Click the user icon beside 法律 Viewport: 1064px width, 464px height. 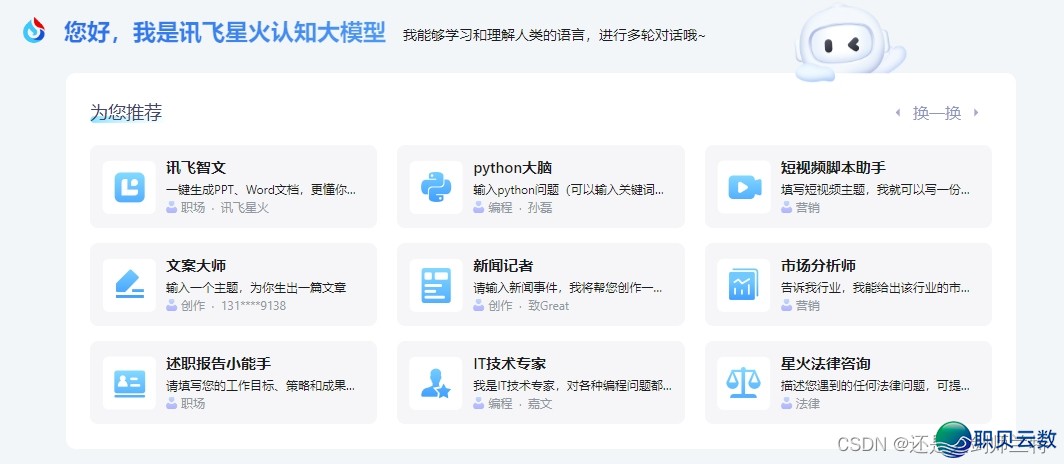coord(786,404)
